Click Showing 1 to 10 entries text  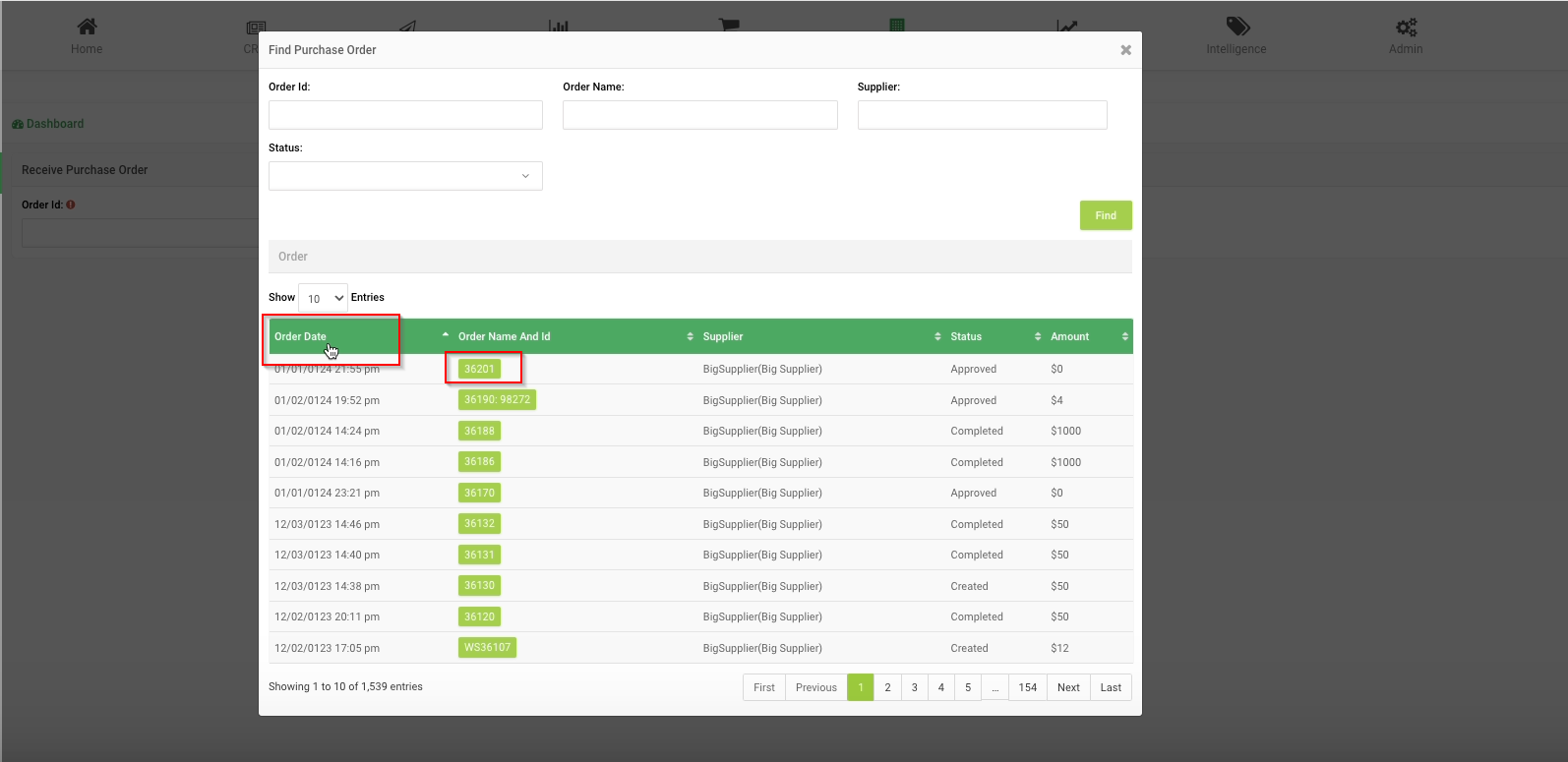point(345,686)
